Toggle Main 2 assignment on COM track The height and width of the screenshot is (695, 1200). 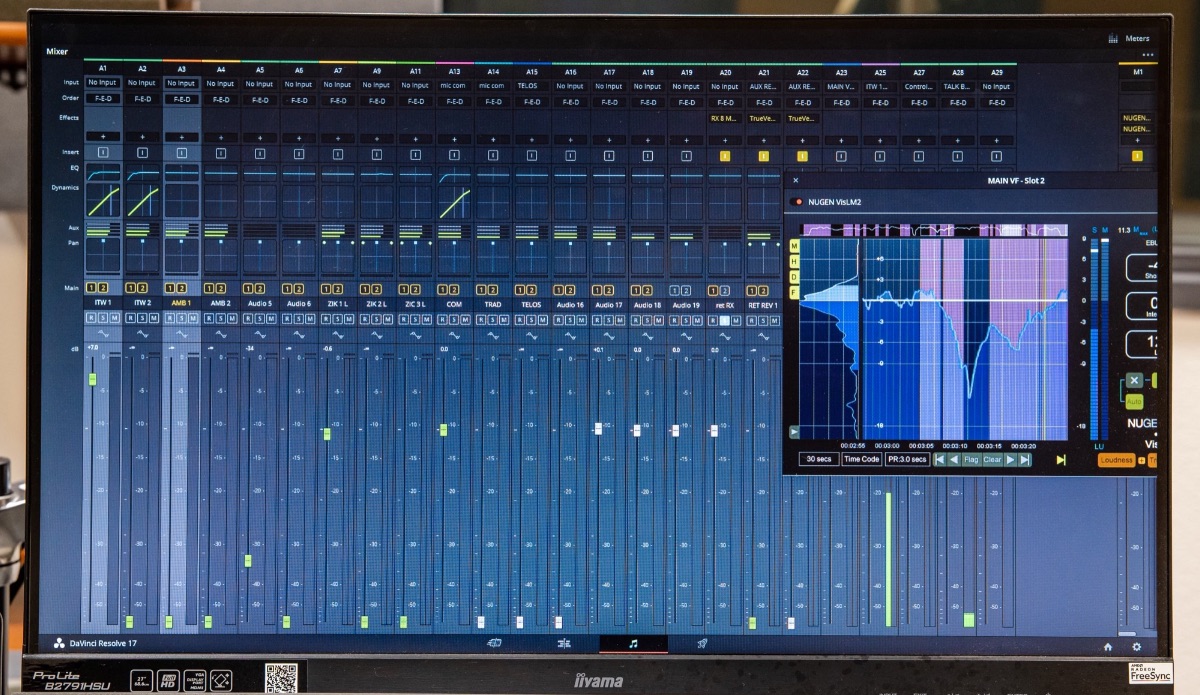coord(453,289)
